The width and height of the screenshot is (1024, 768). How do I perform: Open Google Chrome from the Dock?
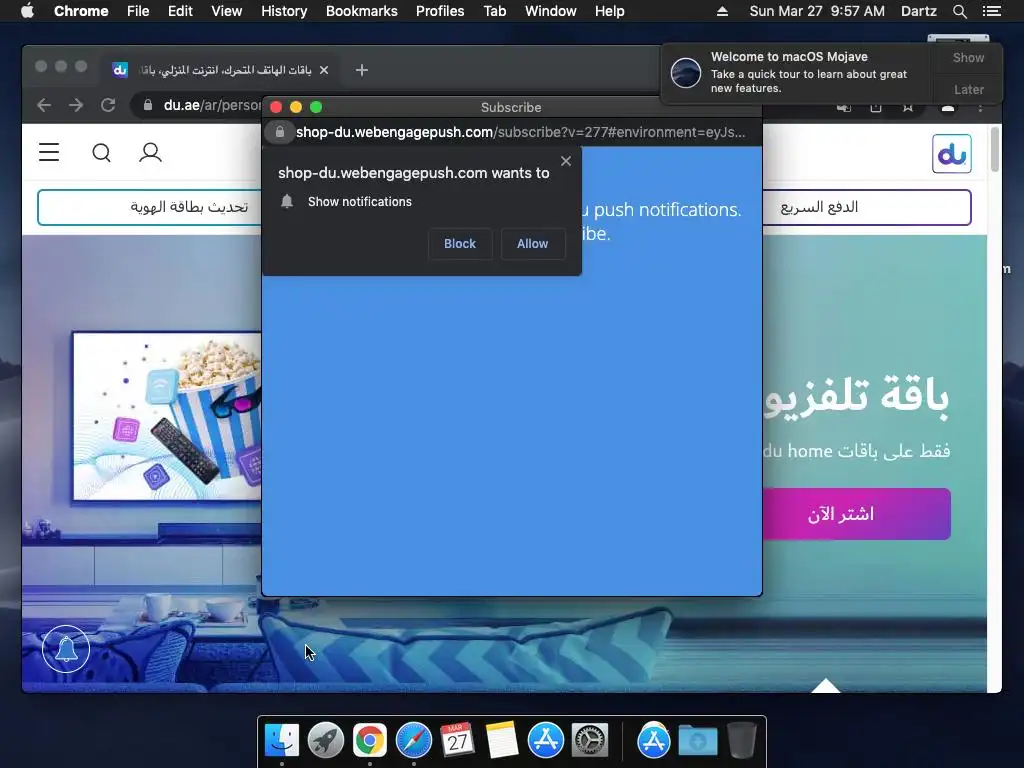(370, 741)
